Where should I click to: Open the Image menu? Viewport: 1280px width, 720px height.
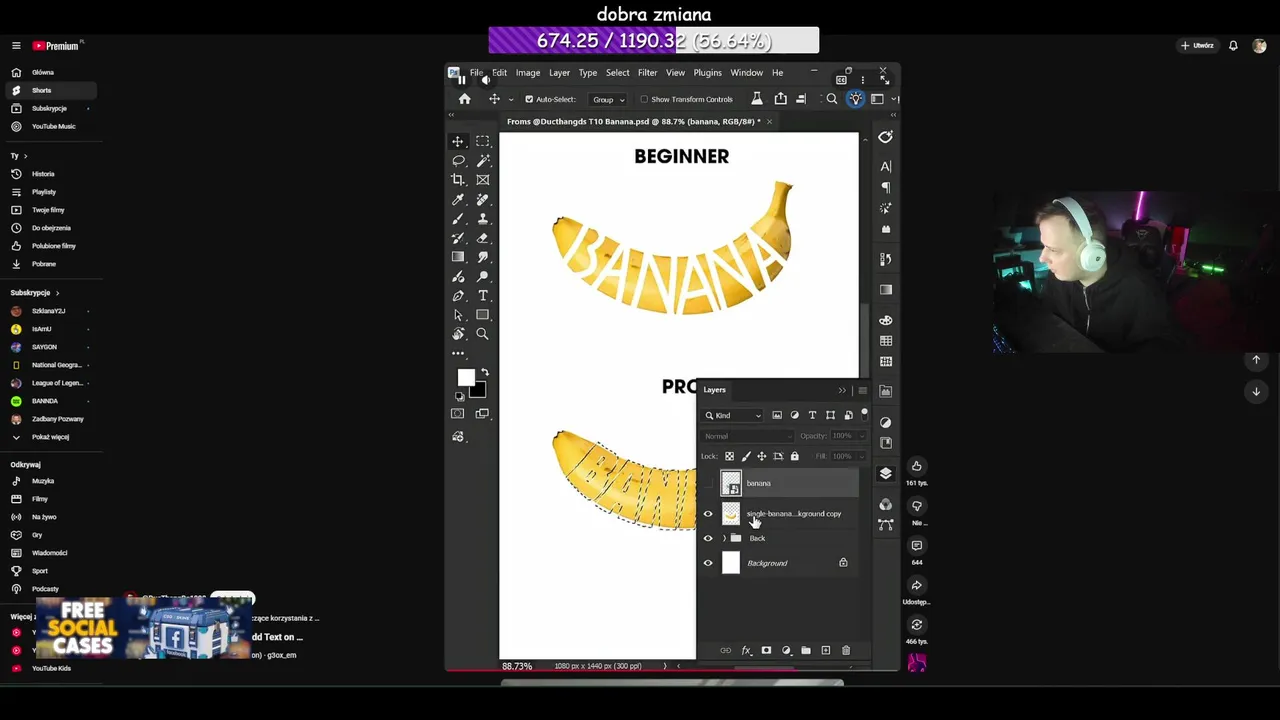pyautogui.click(x=527, y=73)
